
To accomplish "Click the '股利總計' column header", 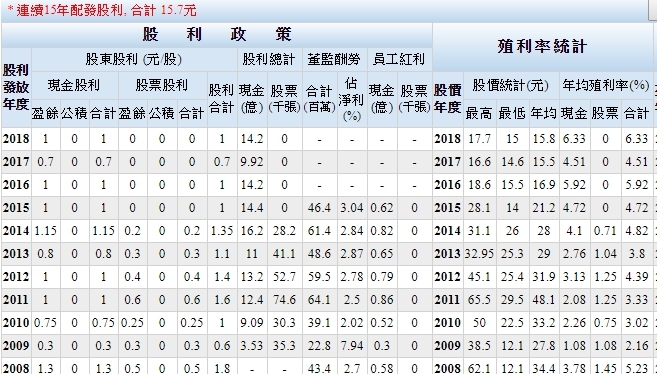I will click(x=269, y=59).
